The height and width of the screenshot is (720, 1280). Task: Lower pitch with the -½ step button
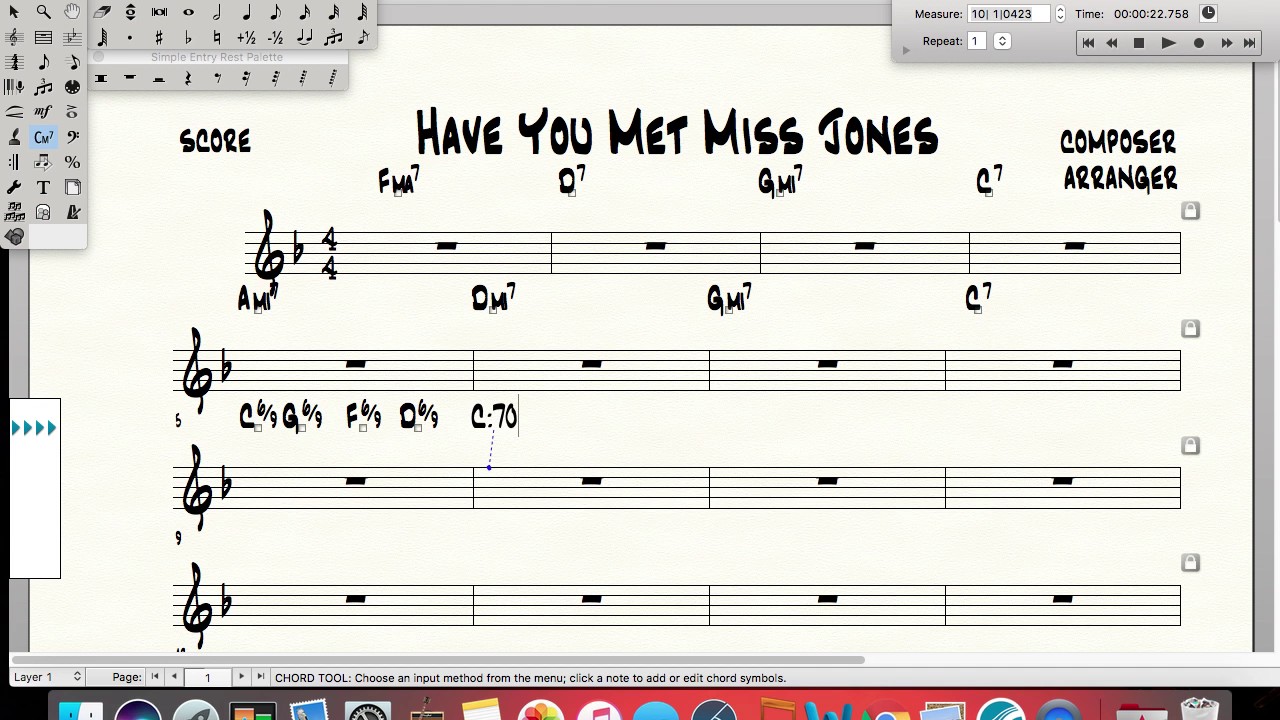pyautogui.click(x=275, y=37)
